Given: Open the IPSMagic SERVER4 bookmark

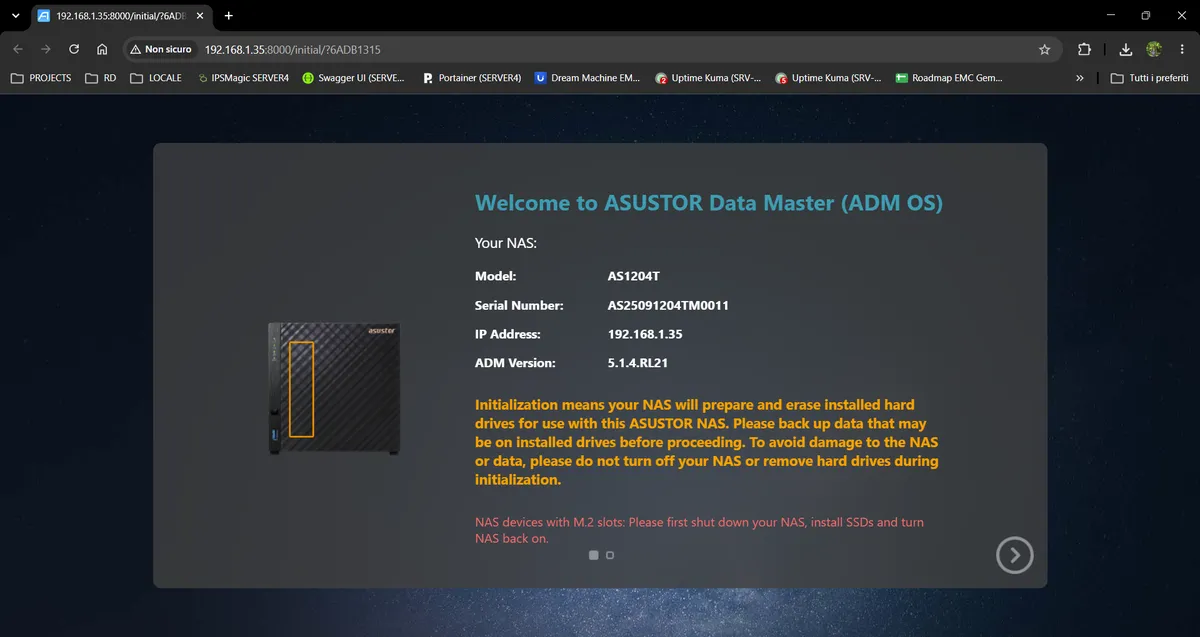Looking at the screenshot, I should (x=243, y=77).
